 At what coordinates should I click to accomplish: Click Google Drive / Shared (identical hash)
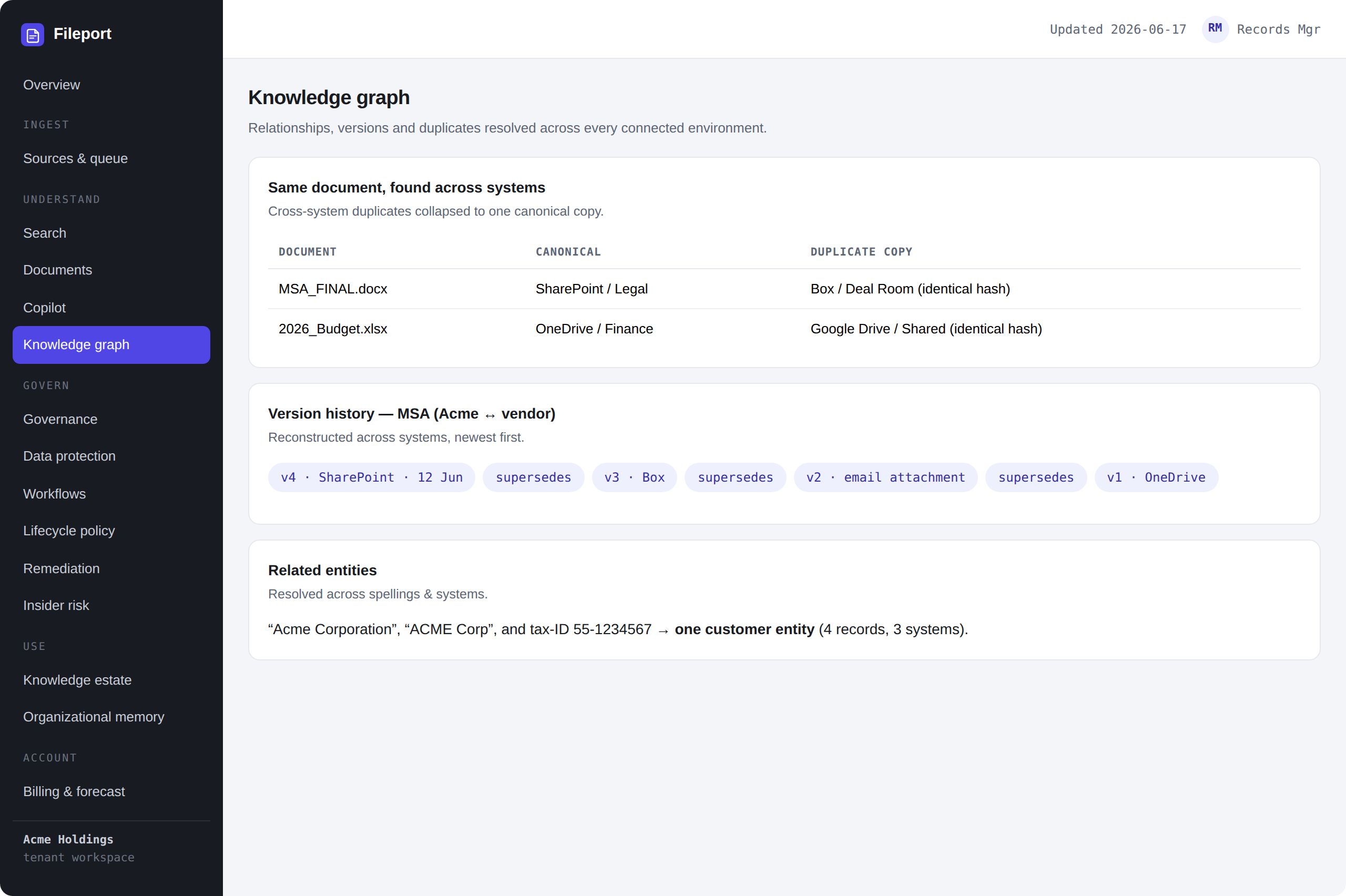pyautogui.click(x=926, y=329)
